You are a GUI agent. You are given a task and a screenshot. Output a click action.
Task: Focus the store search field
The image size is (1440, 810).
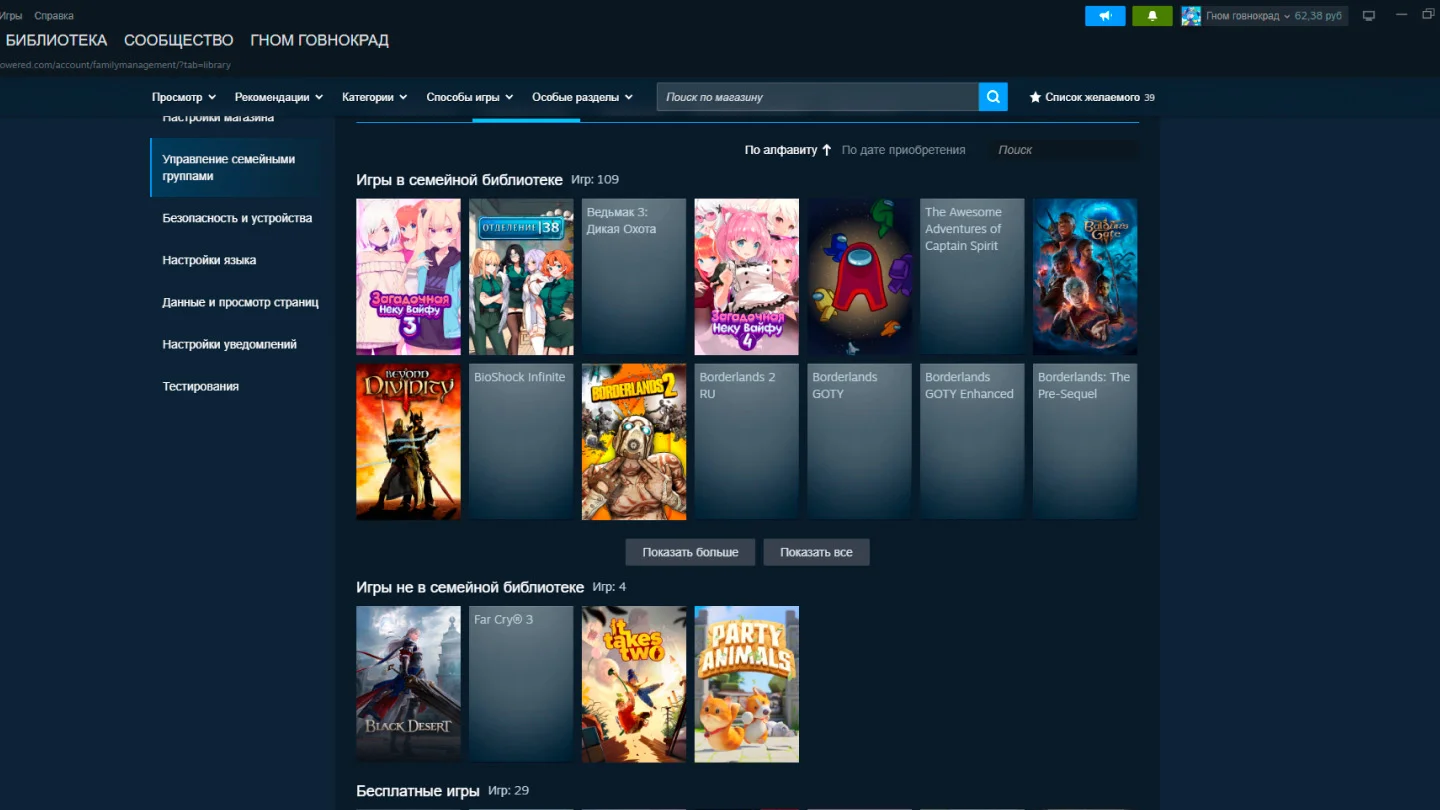[x=817, y=97]
